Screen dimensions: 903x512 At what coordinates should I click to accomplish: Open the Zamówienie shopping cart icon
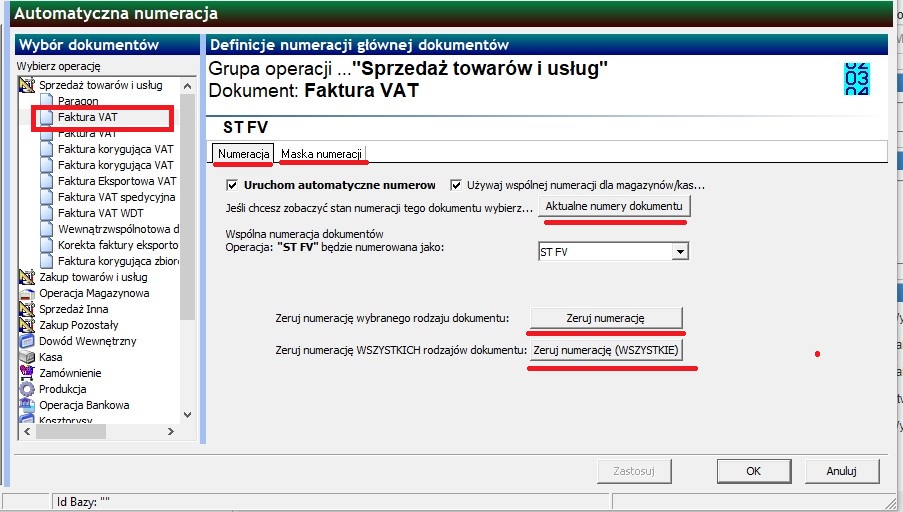coord(26,373)
